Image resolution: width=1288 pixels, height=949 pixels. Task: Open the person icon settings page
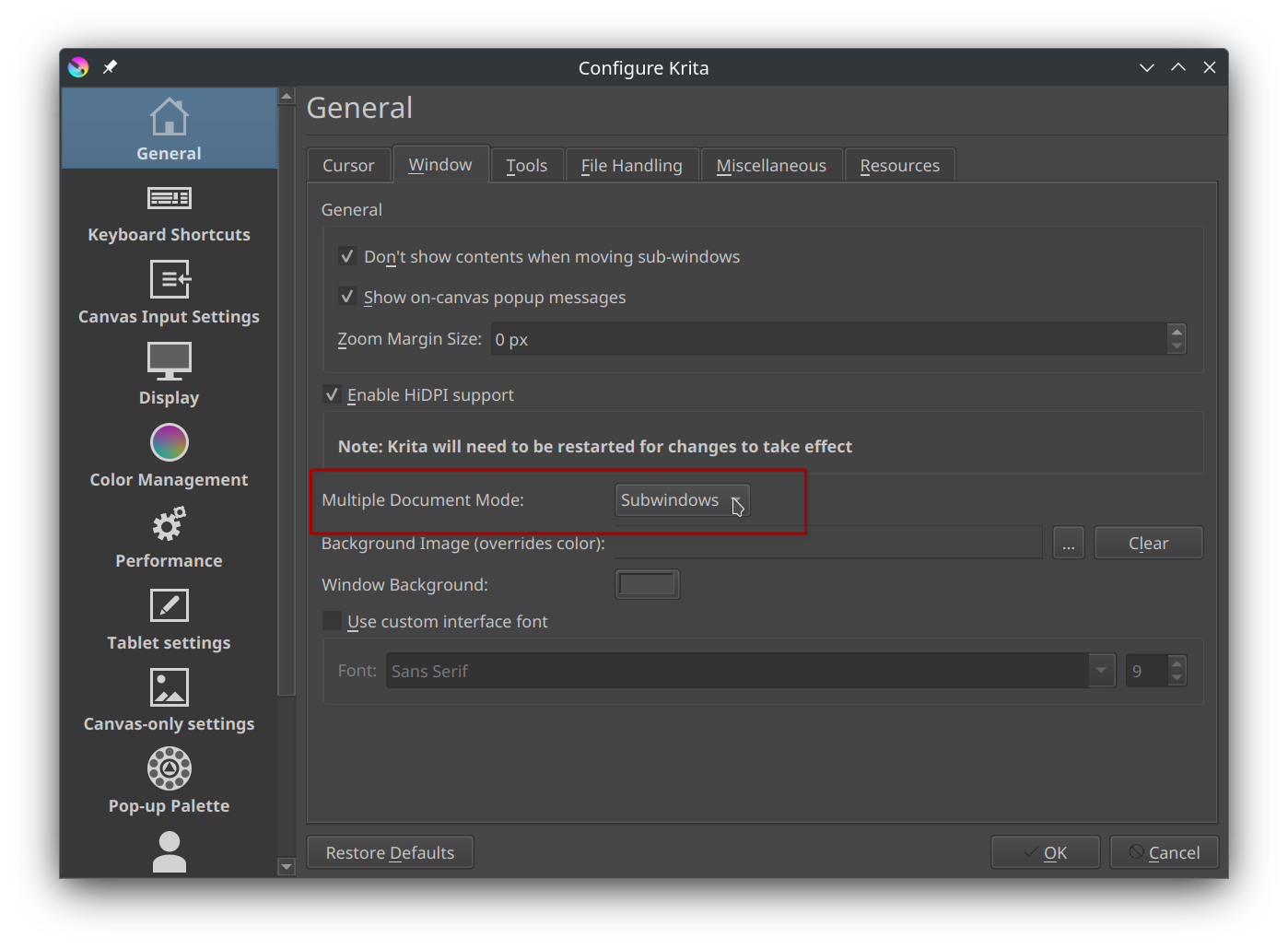click(169, 851)
